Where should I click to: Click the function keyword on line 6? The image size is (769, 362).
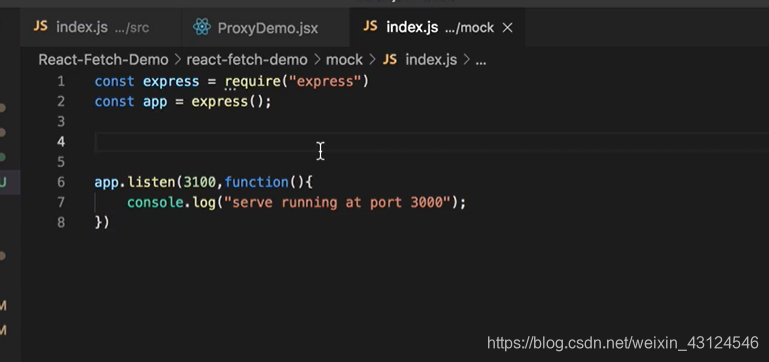pyautogui.click(x=256, y=182)
